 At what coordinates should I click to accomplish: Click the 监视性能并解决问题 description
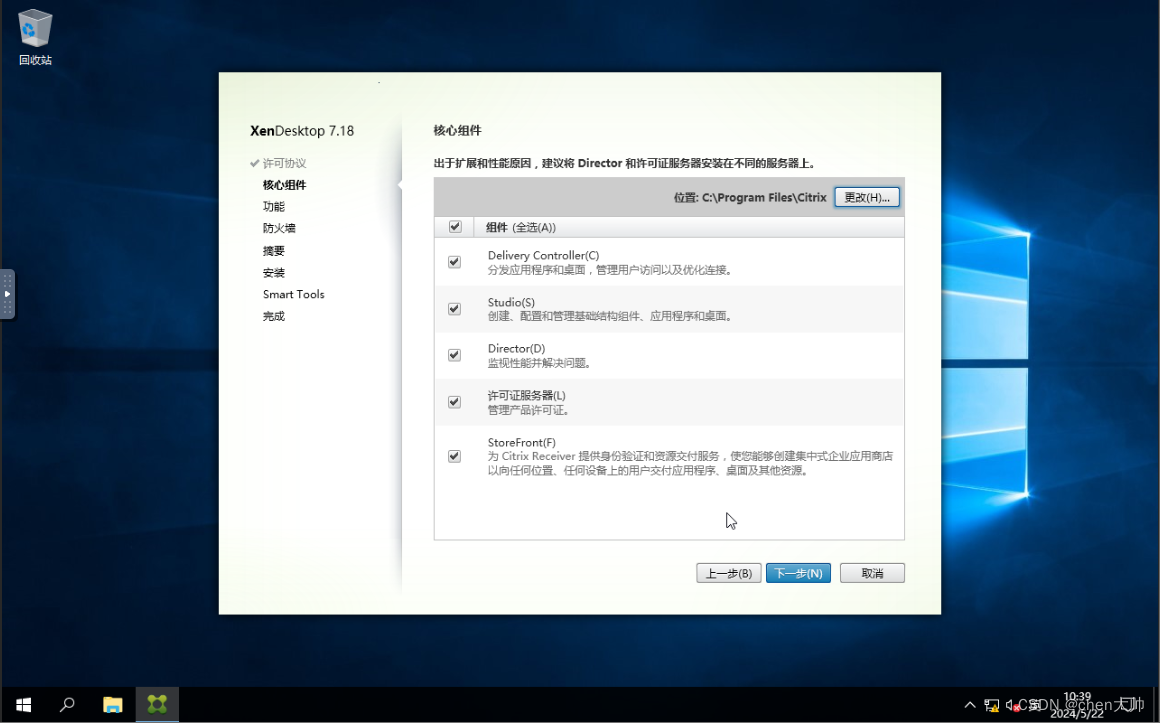tap(539, 363)
